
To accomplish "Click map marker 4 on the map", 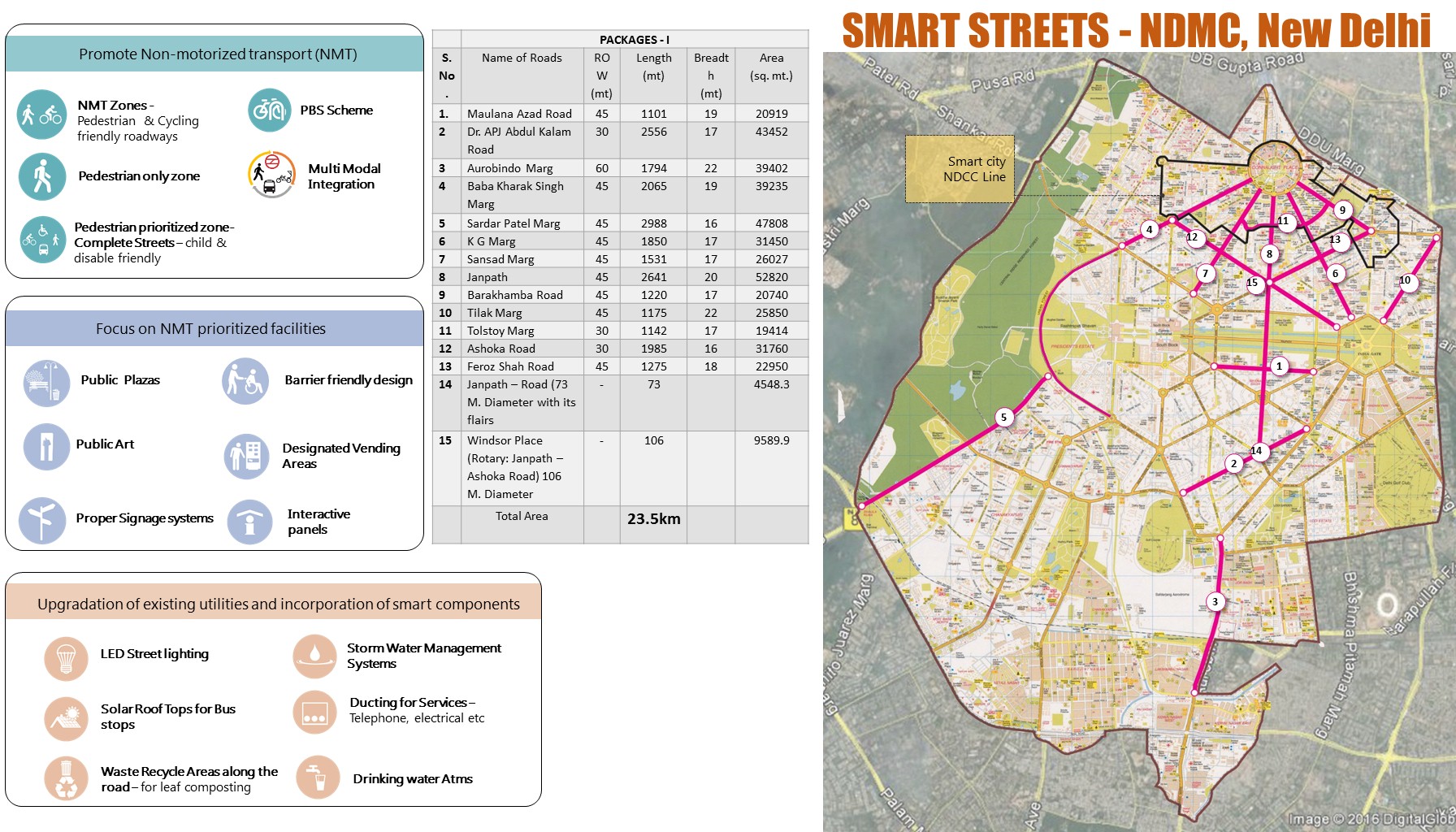I will click(x=1149, y=230).
